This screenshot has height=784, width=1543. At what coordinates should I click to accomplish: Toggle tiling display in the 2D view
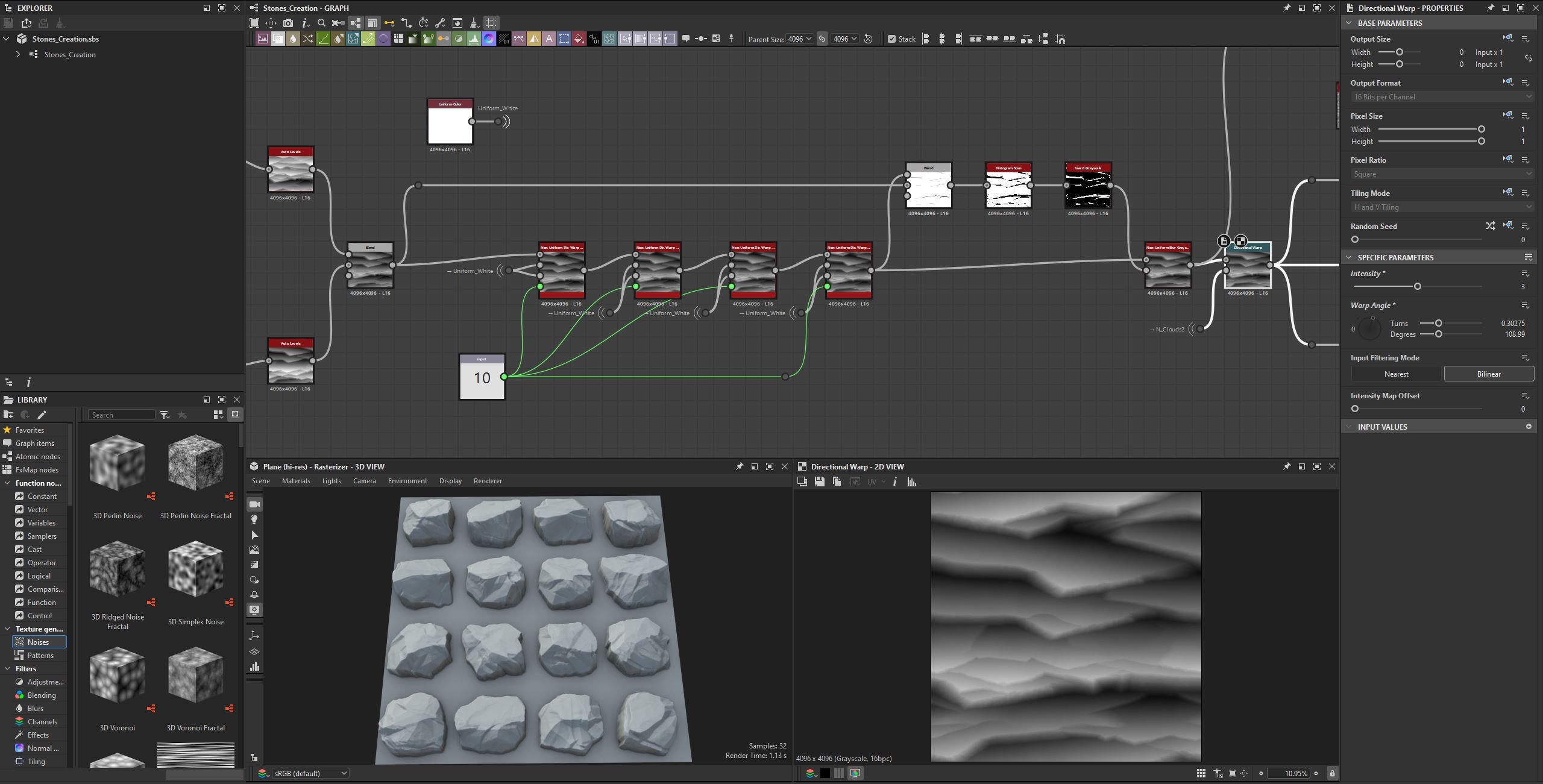pos(1201,773)
